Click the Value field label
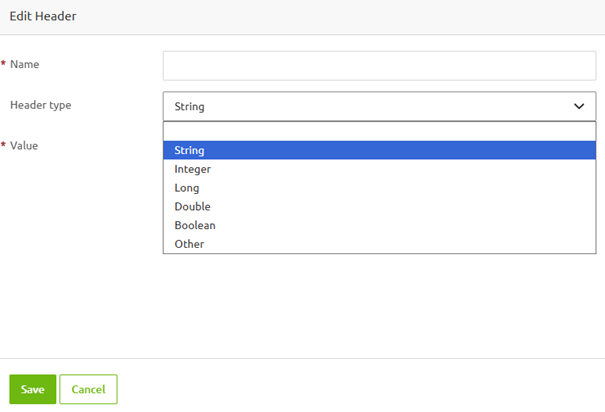The height and width of the screenshot is (412, 605). tap(24, 146)
